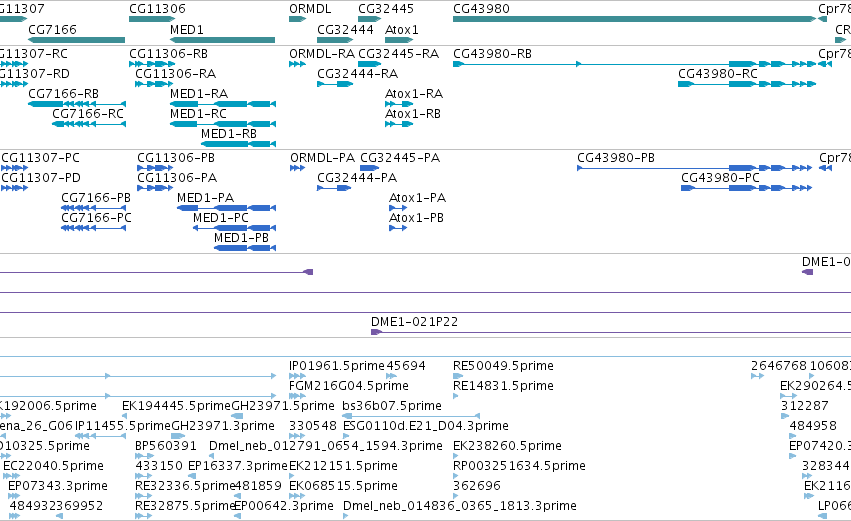The image size is (851, 521).
Task: Select EST Dmel_neb_014836_0365_1813.3prime
Action: (459, 506)
